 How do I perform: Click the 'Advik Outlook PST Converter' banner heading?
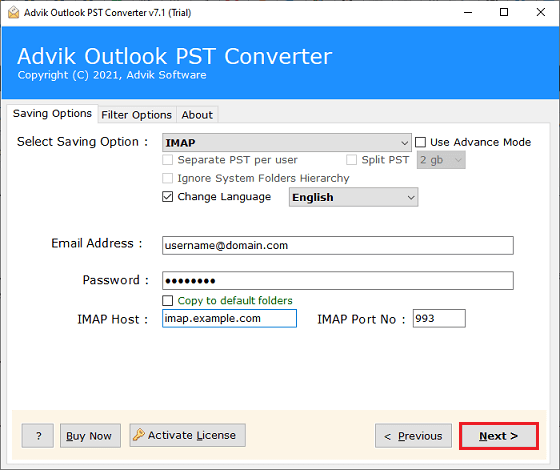point(175,56)
